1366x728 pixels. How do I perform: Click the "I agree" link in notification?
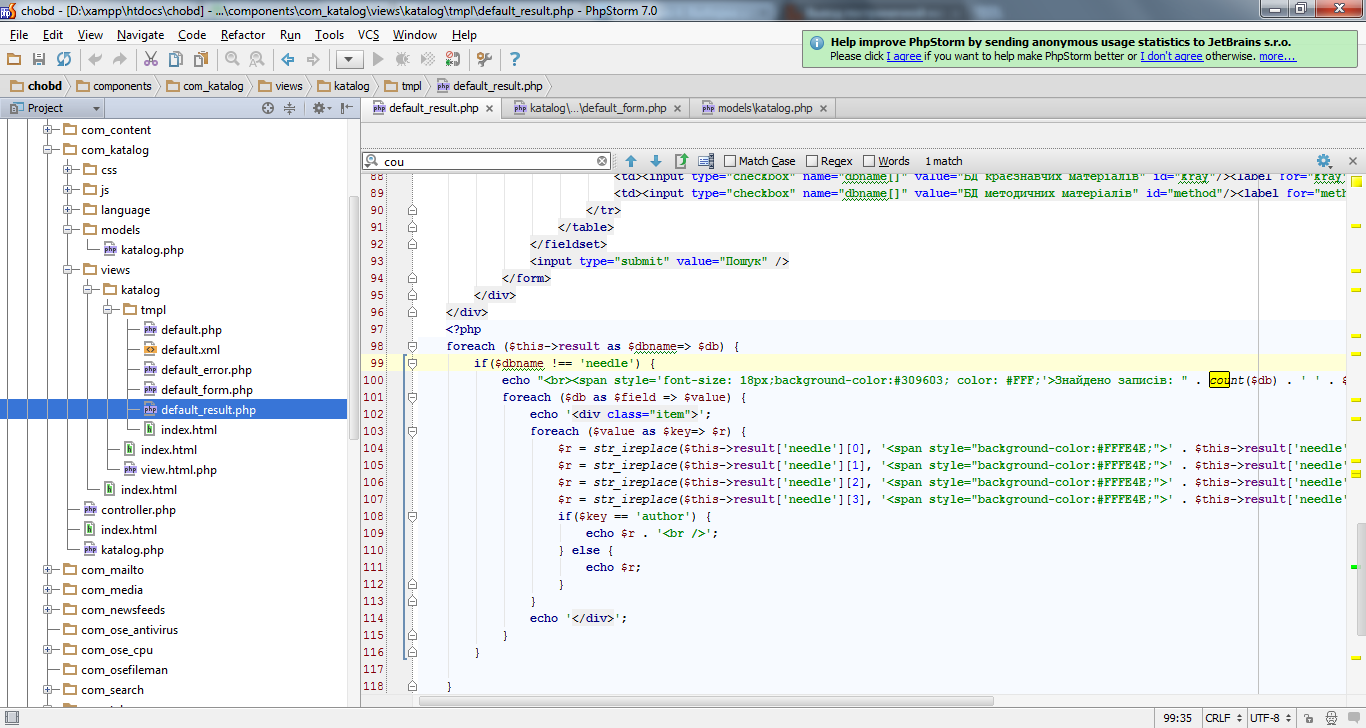click(904, 57)
